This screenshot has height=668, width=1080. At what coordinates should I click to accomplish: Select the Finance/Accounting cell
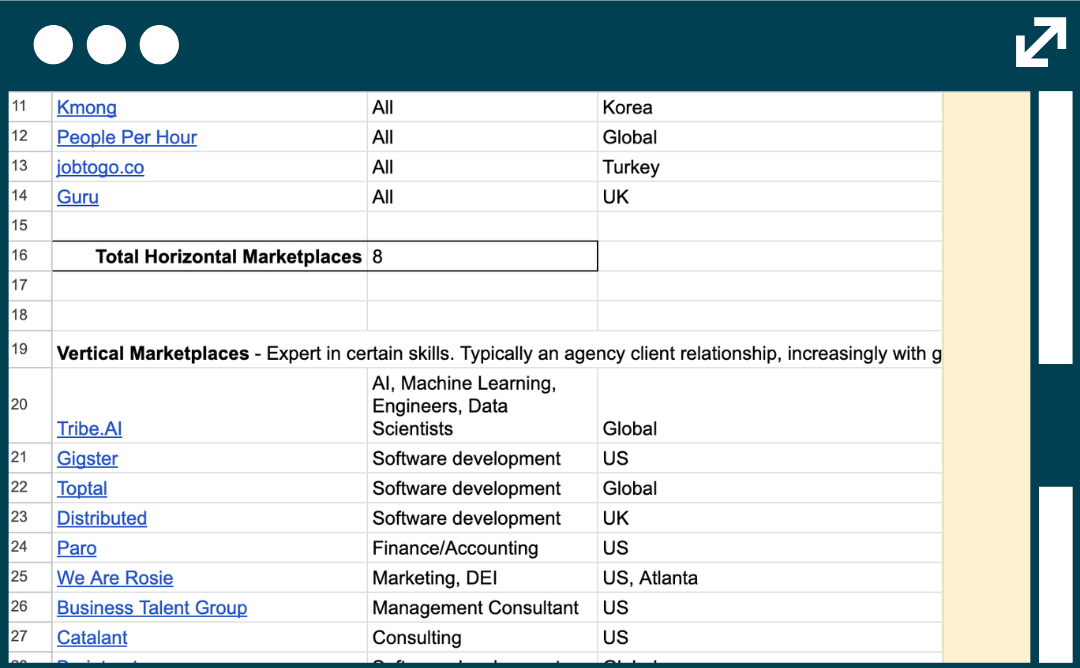click(482, 548)
